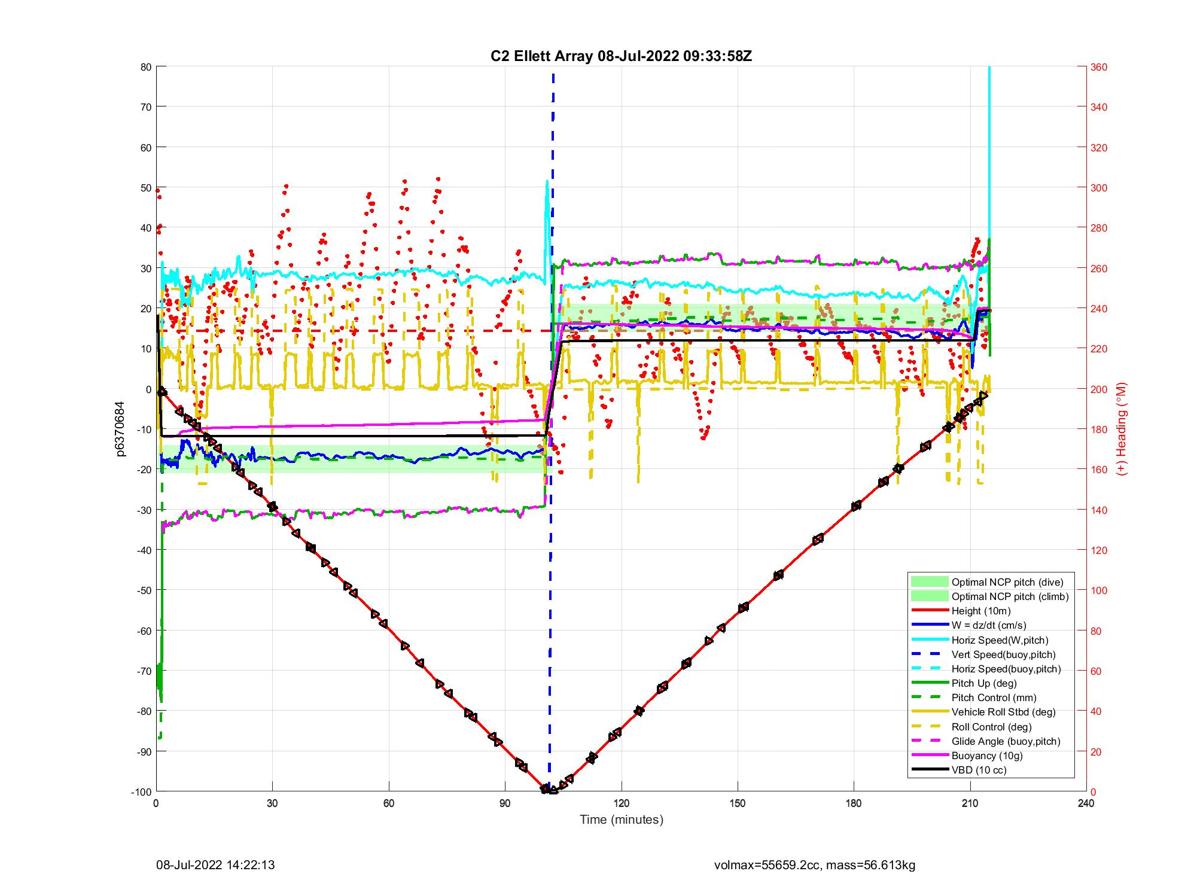Click the 'VBD (10 cc)' legend entry
Image resolution: width=1200 pixels, height=889 pixels.
[x=979, y=770]
